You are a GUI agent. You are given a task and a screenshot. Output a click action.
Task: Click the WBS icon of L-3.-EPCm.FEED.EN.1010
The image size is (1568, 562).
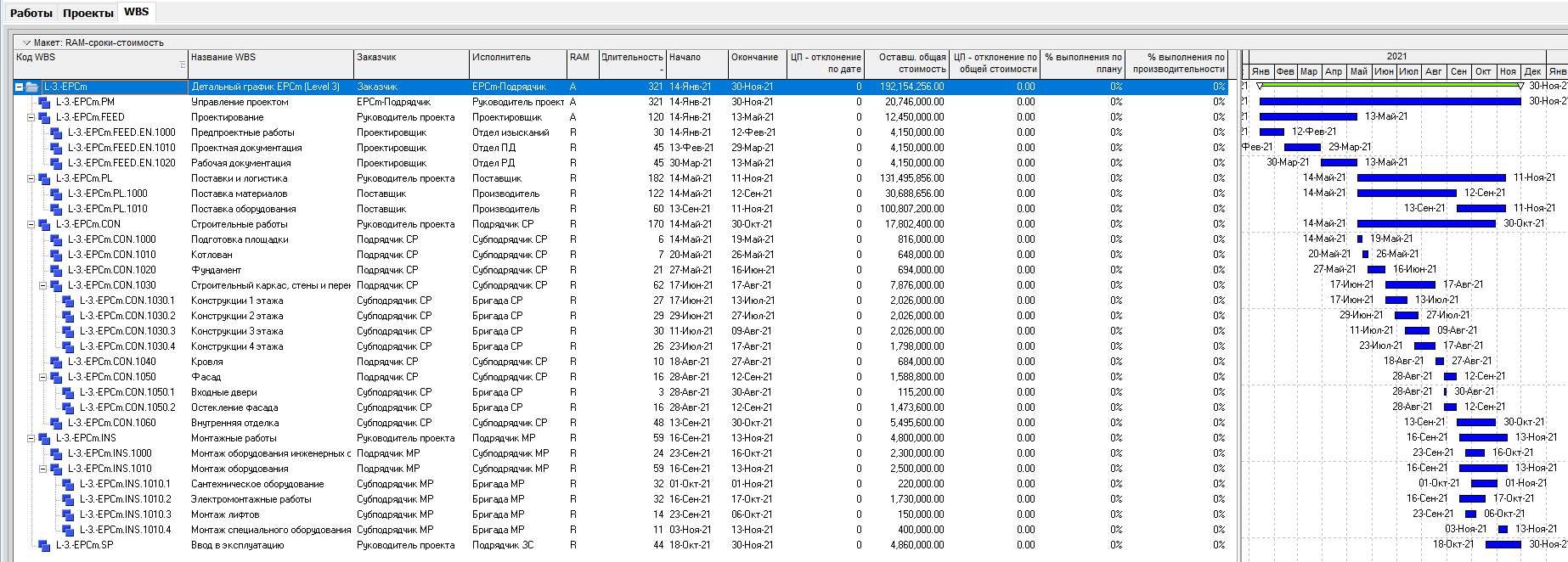56,148
